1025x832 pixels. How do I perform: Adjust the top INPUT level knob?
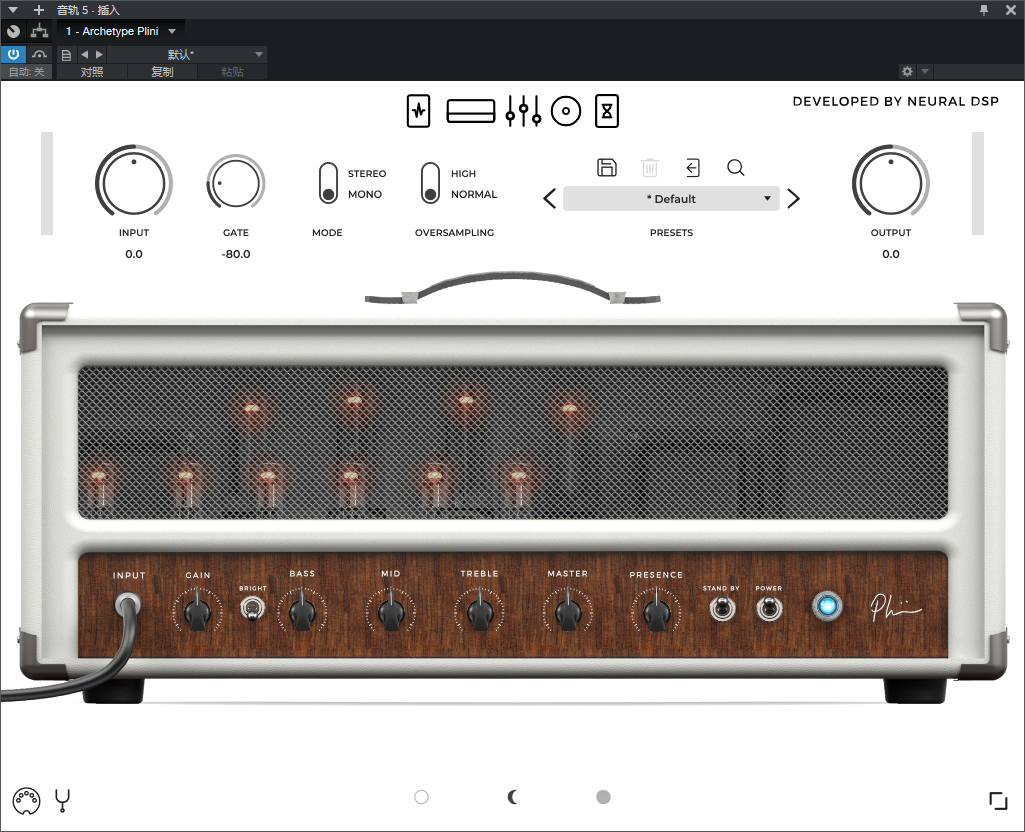[x=134, y=183]
